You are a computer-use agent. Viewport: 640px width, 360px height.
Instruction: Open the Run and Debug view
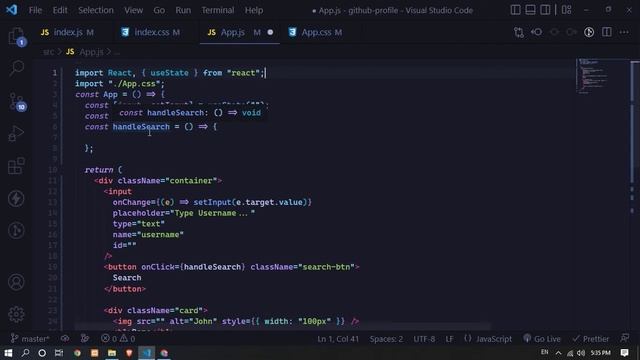pyautogui.click(x=16, y=133)
